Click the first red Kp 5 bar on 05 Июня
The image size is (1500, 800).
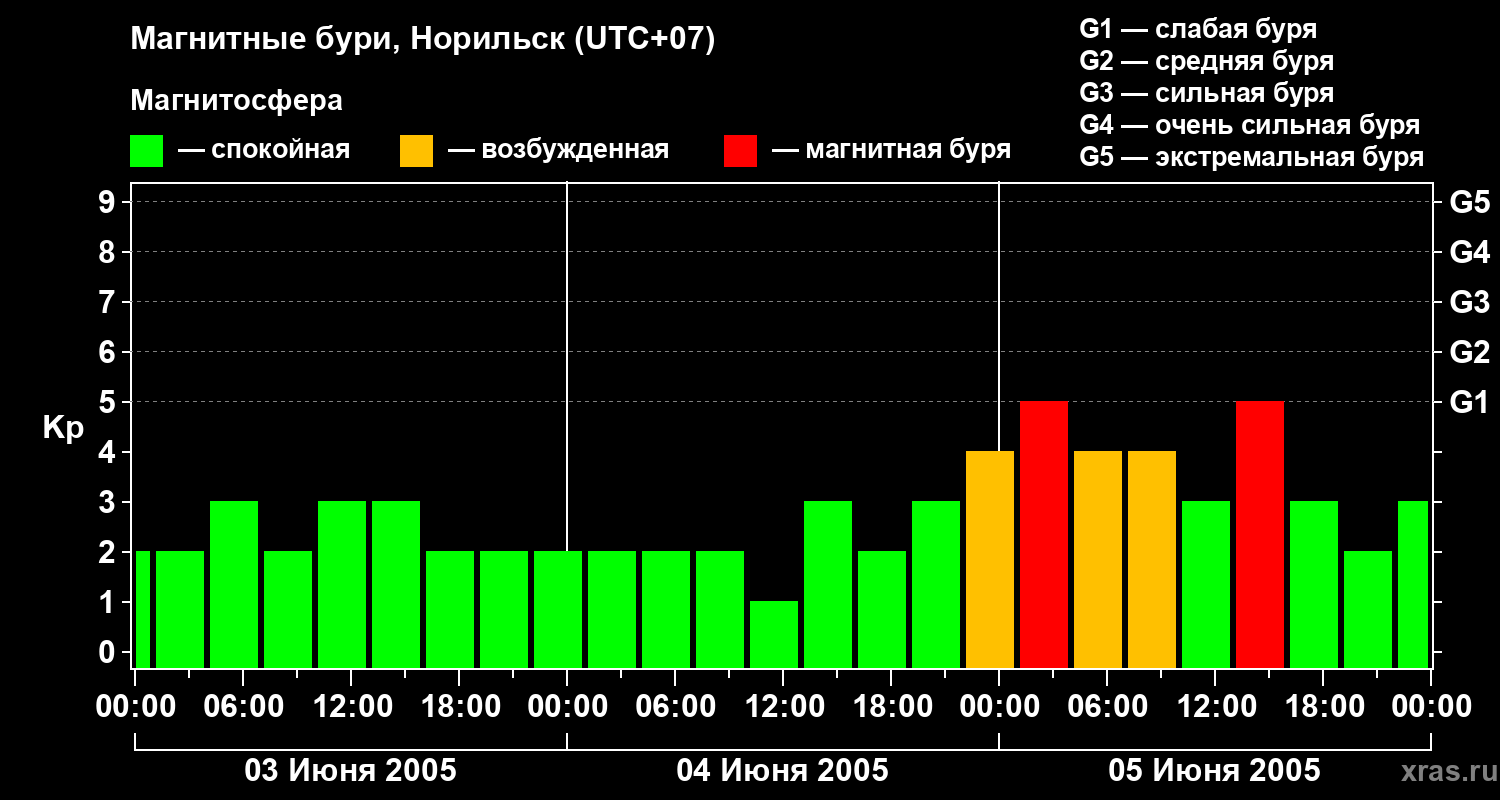click(1044, 534)
